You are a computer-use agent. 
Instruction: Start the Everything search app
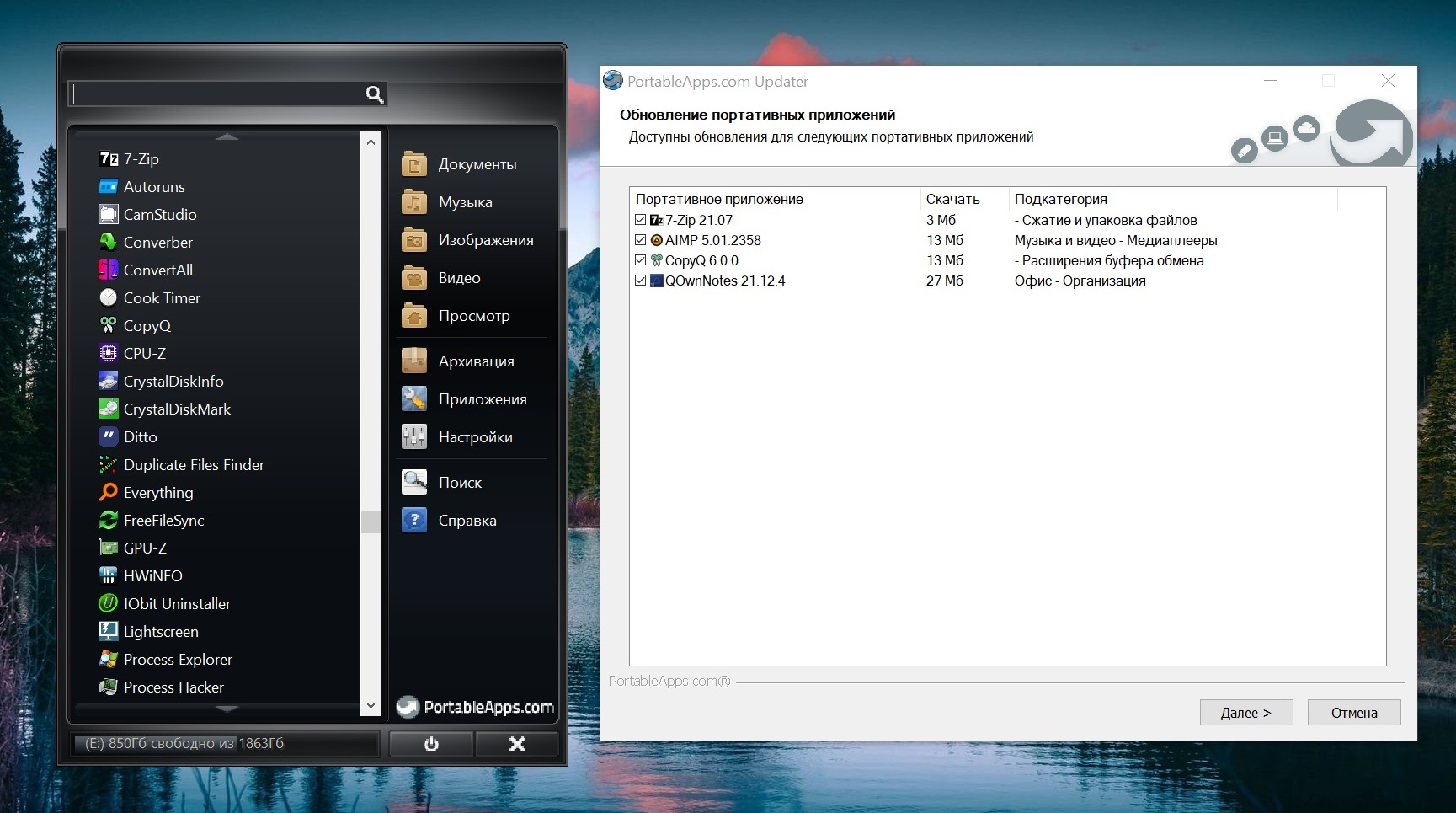tap(157, 493)
